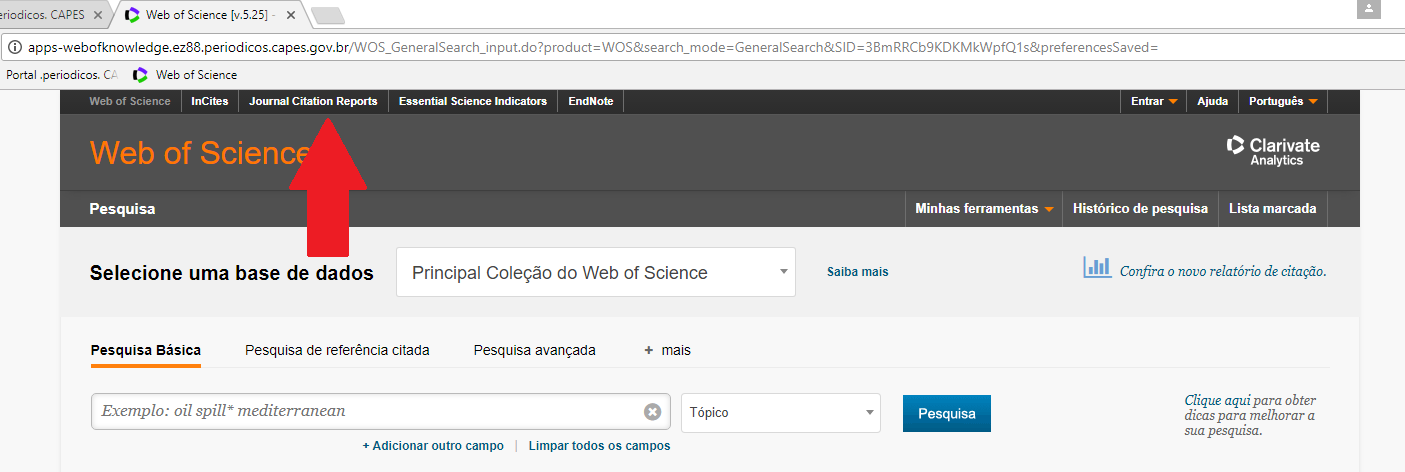Image resolution: width=1405 pixels, height=472 pixels.
Task: Click the user profile icon in the browser
Action: (x=1368, y=9)
